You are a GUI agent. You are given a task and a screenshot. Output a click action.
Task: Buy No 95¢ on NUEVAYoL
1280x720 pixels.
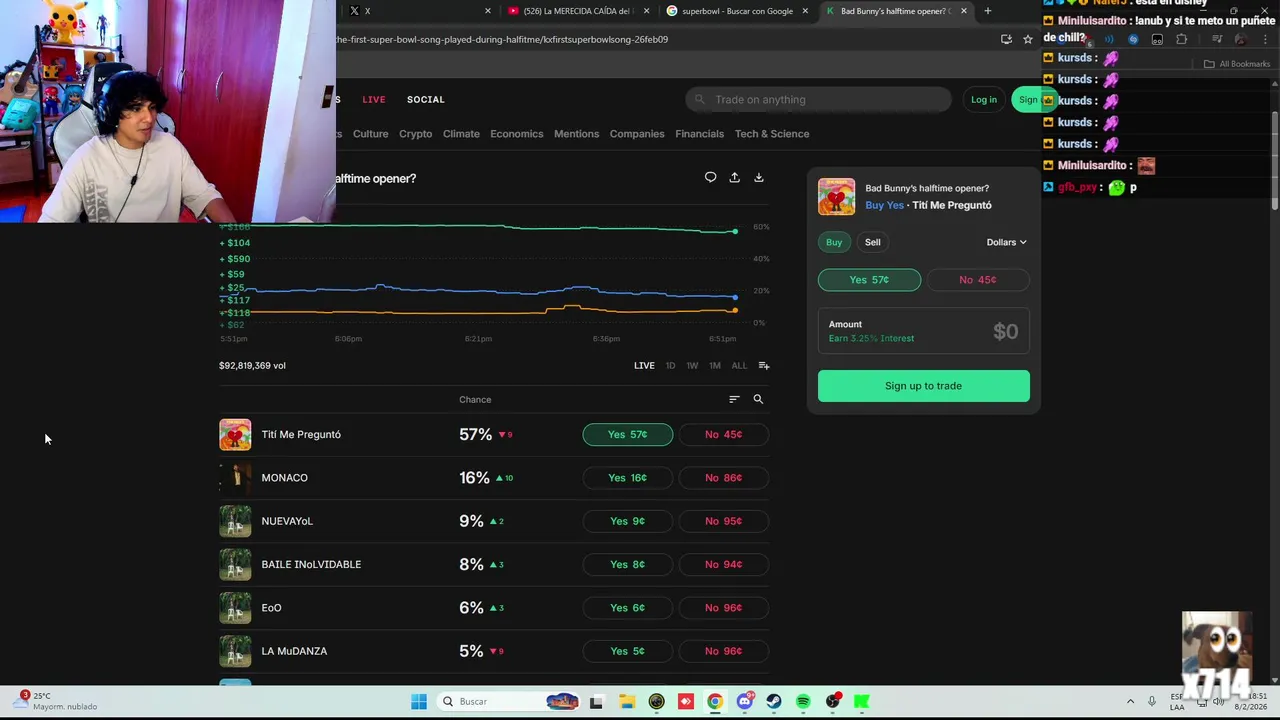click(x=723, y=521)
